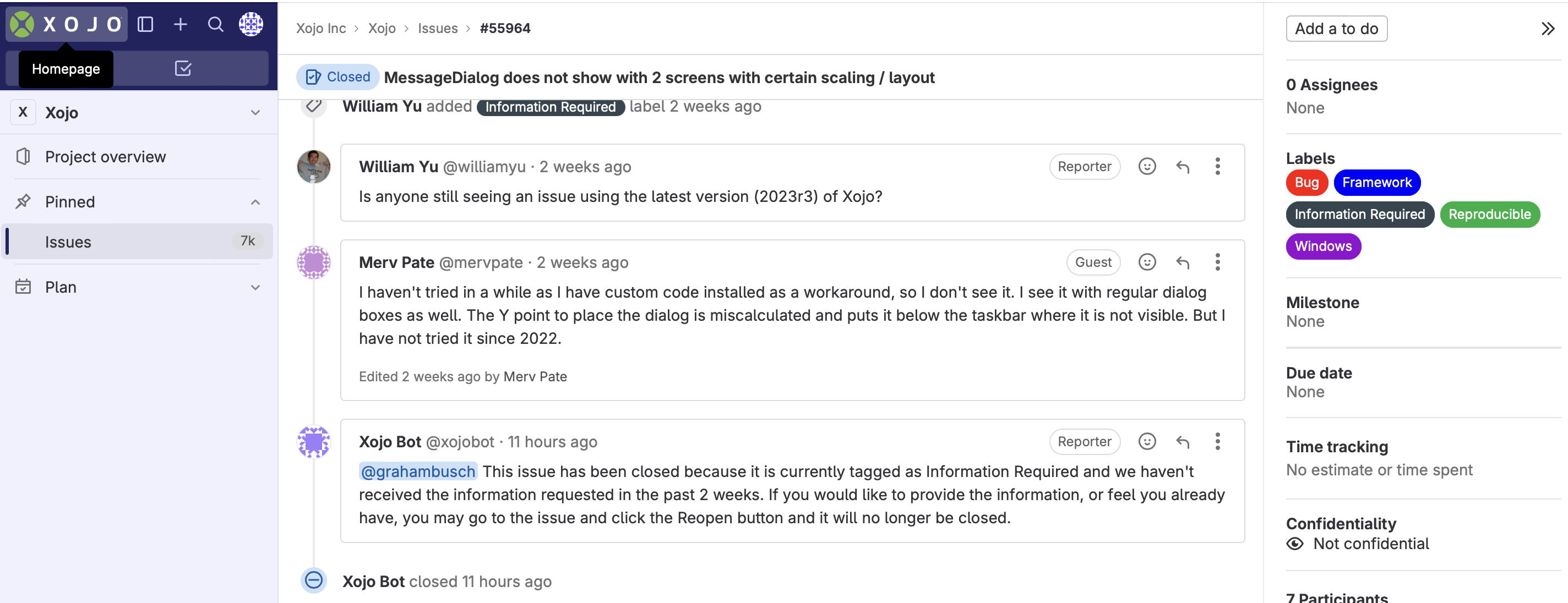
Task: Collapse the Pinned section
Action: [255, 202]
